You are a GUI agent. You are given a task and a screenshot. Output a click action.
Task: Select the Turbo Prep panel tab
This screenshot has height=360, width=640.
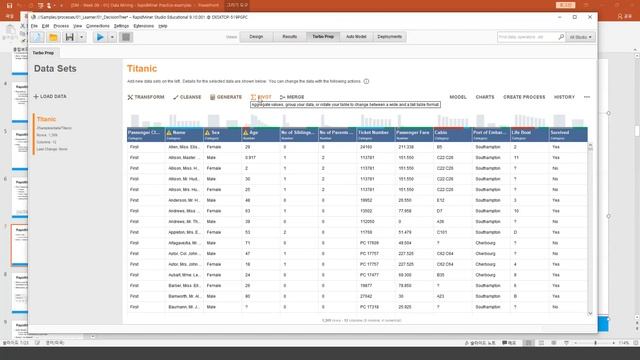43,53
